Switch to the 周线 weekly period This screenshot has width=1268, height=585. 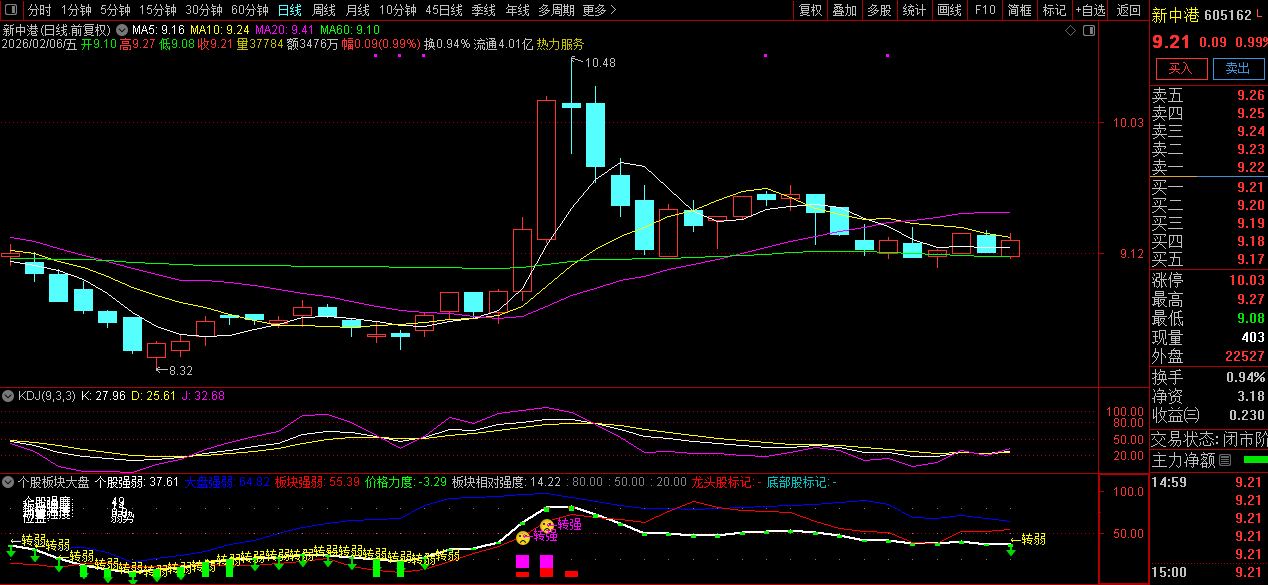tap(324, 10)
